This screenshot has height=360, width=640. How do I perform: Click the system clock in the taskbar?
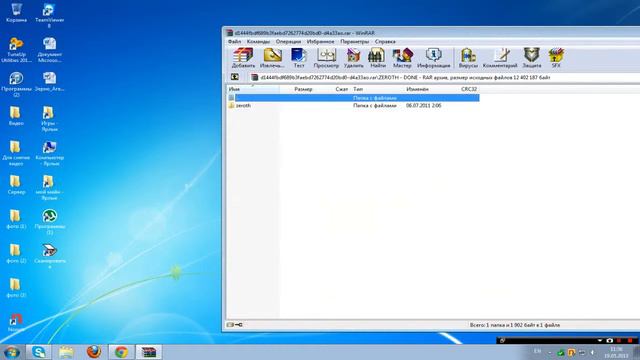pos(616,353)
